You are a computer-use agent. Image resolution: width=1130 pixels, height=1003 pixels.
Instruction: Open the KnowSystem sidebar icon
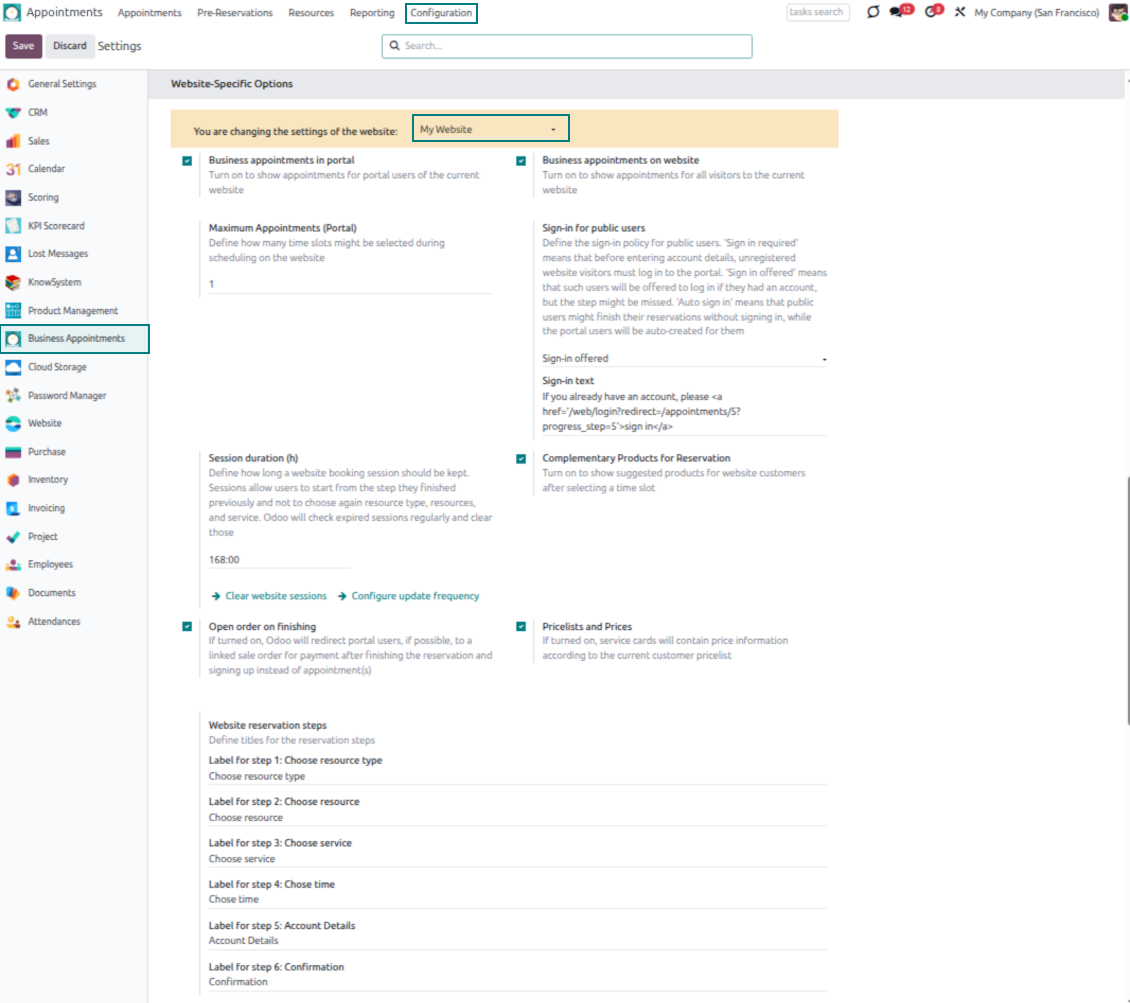(13, 282)
